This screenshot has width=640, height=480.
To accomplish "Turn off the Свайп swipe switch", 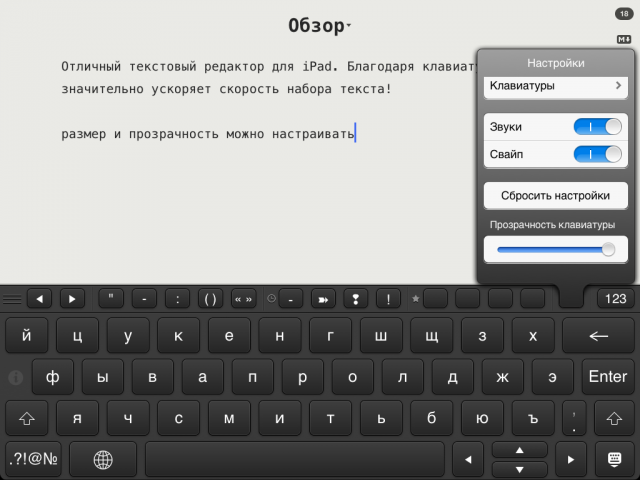I will [x=597, y=155].
